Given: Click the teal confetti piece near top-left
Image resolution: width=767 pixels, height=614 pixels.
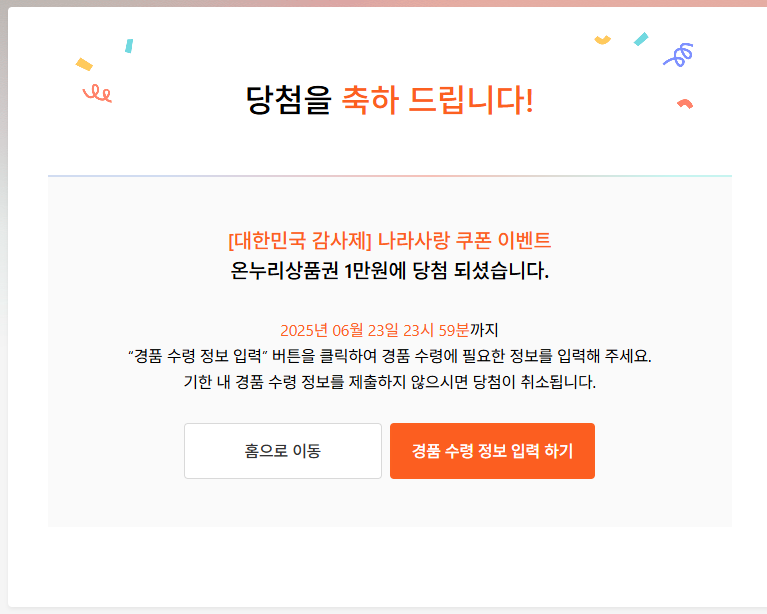Looking at the screenshot, I should tap(129, 46).
